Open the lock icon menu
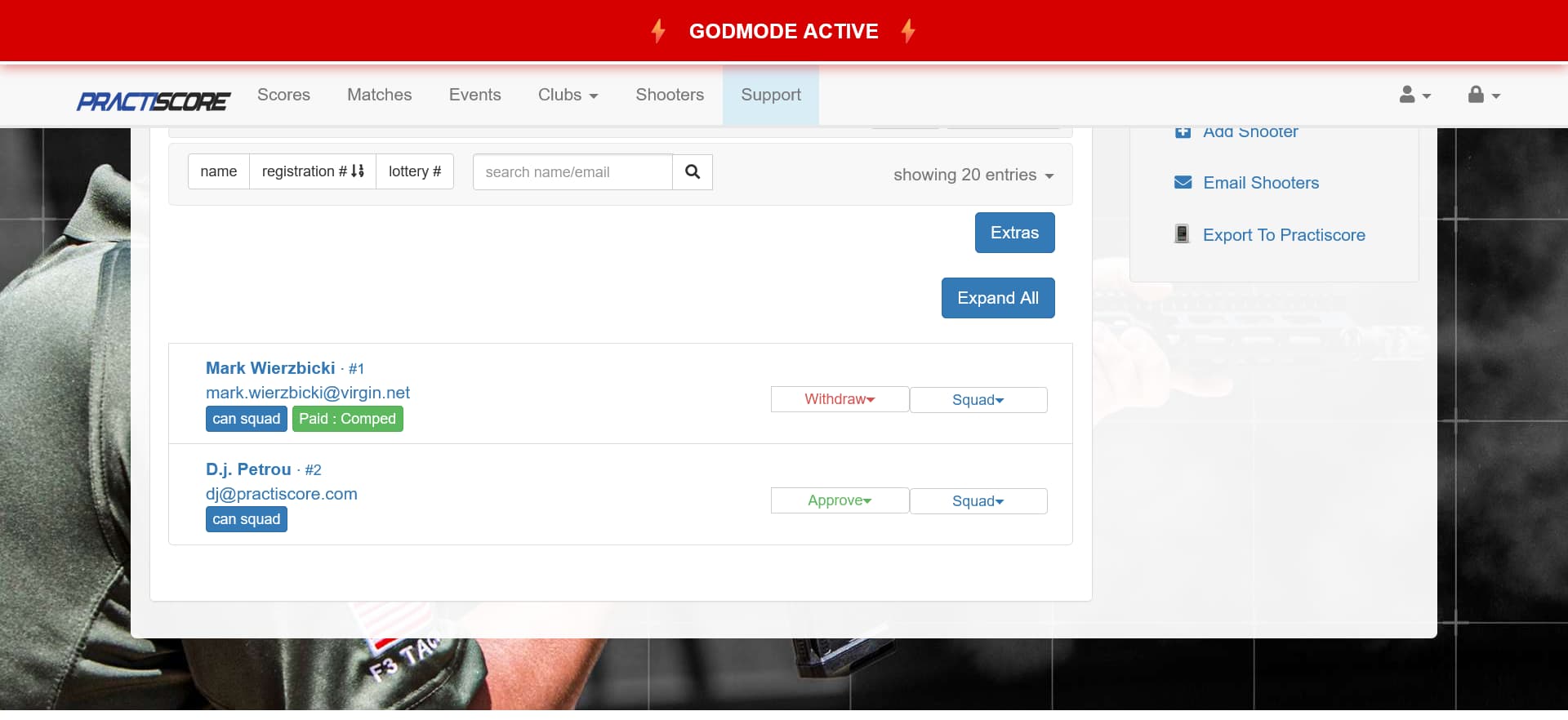Image resolution: width=1568 pixels, height=720 pixels. tap(1483, 96)
